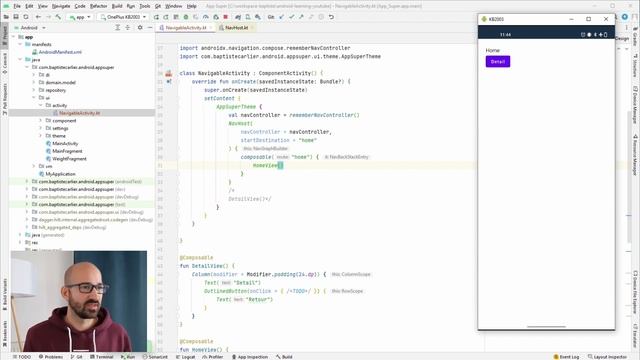Open AndroidManifest.xml in tree

pos(60,52)
